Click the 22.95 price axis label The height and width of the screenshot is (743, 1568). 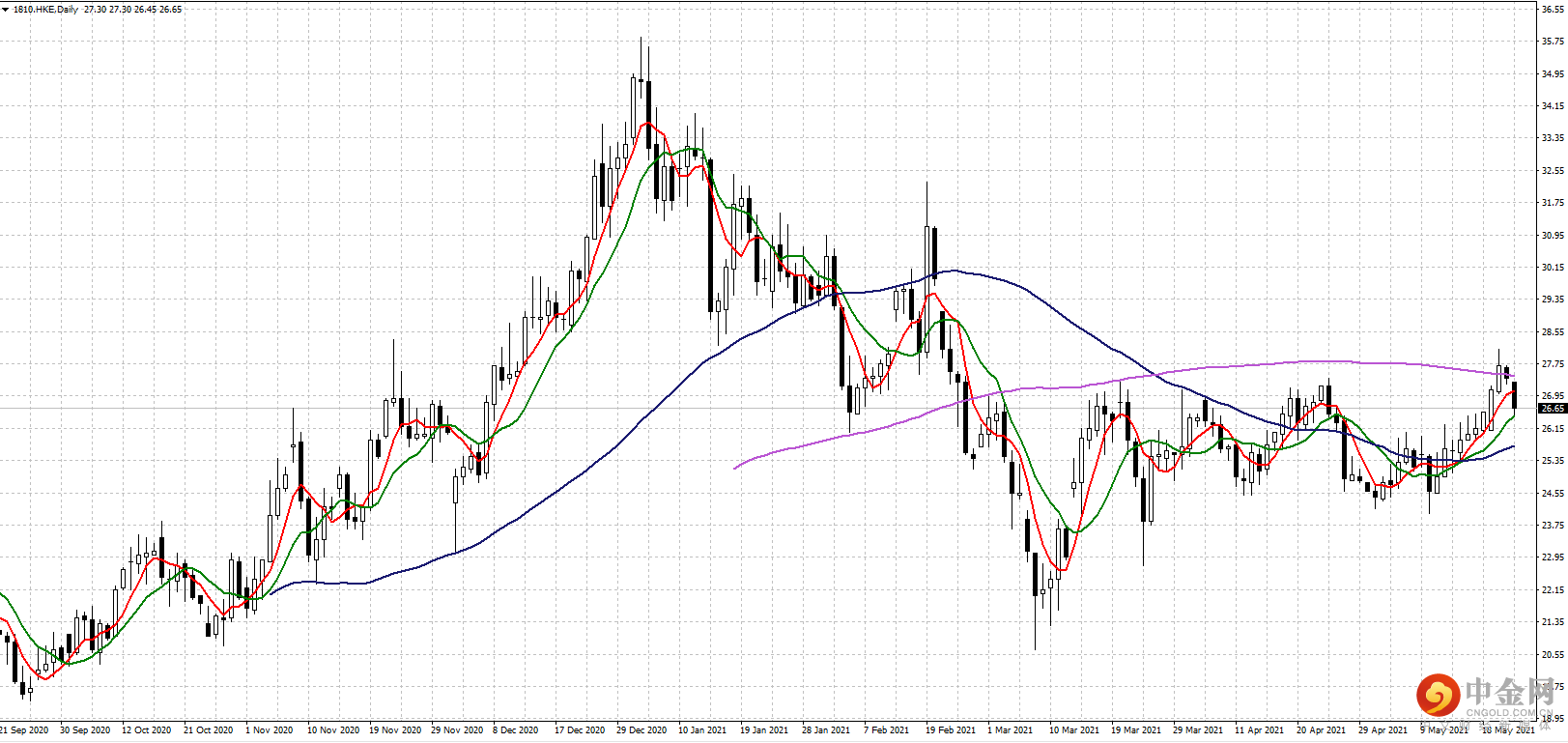pos(1553,557)
